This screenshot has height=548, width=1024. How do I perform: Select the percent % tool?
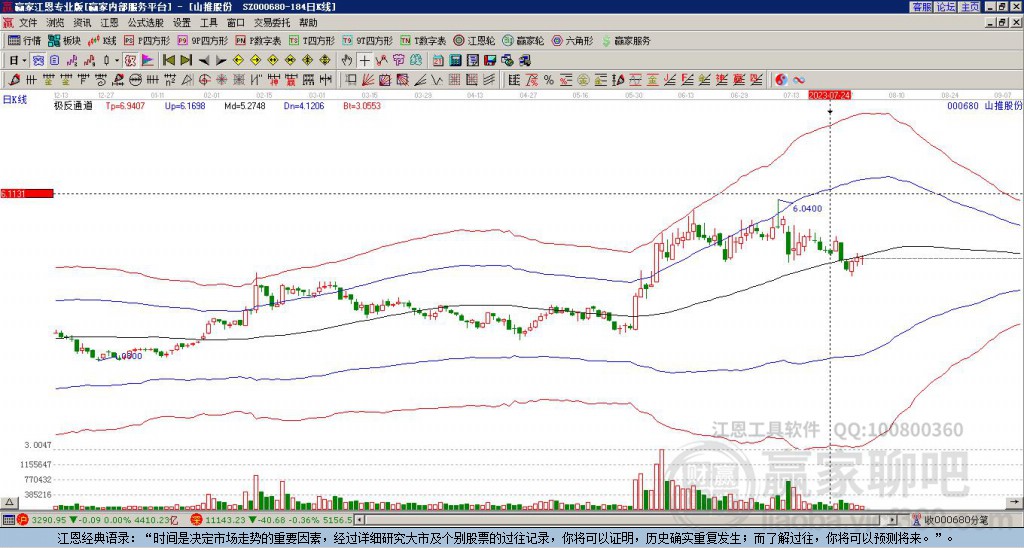tap(549, 80)
